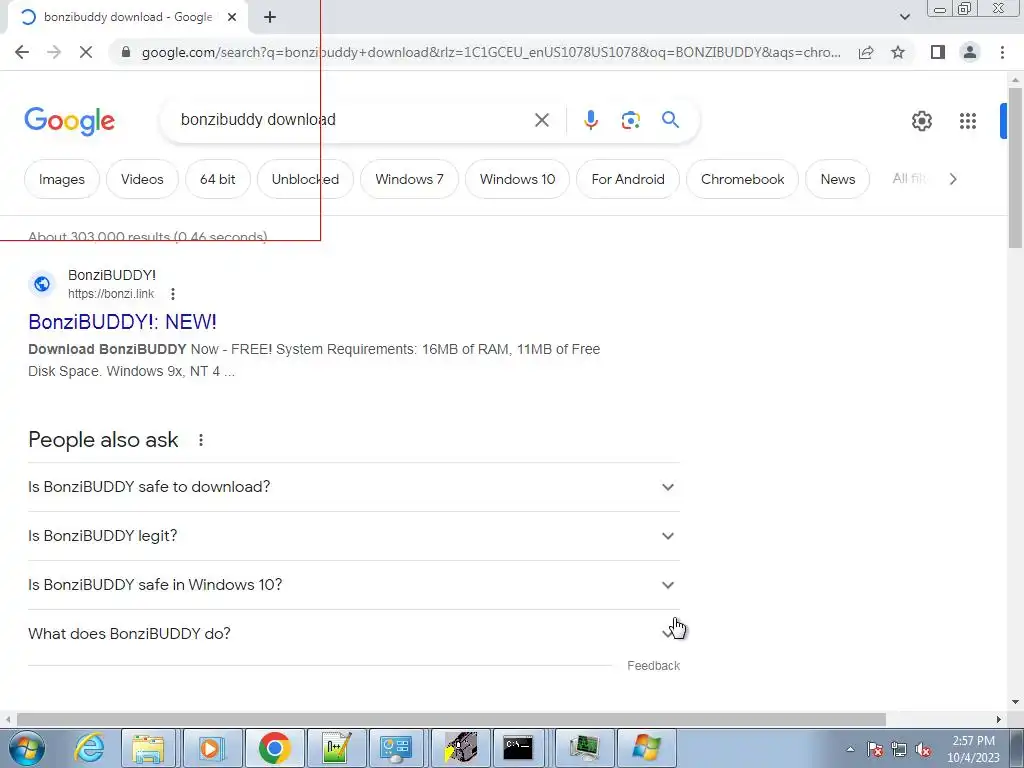Expand Is BonziBUDDY legit?
Viewport: 1024px width, 768px height.
click(353, 536)
